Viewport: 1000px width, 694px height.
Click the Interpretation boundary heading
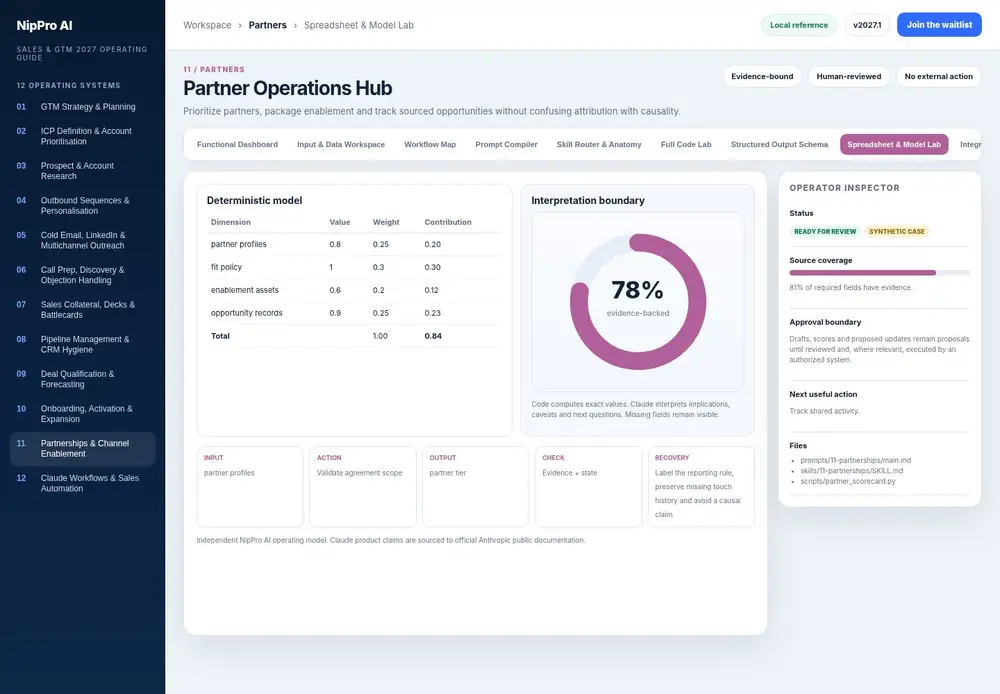tap(588, 200)
